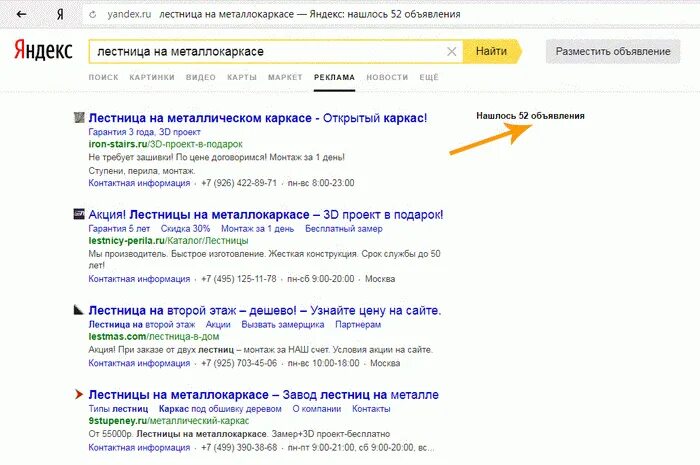Screen dimensions: 700x465
Task: Visit lestnicy-perila.ru/Каталог/Лестницы URL
Action: click(x=168, y=241)
